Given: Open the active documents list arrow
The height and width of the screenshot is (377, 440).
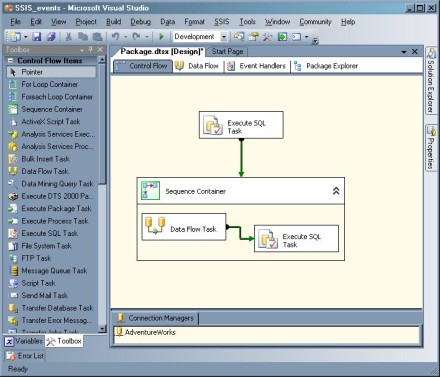Looking at the screenshot, I should pyautogui.click(x=404, y=52).
